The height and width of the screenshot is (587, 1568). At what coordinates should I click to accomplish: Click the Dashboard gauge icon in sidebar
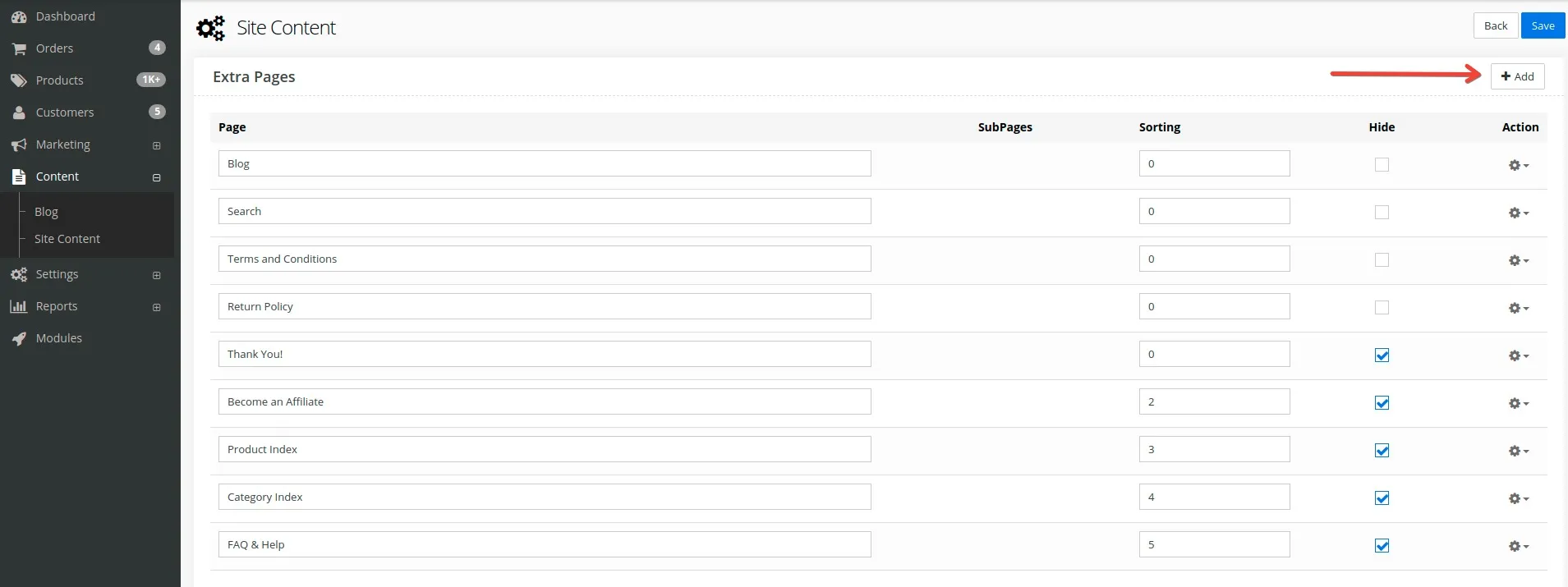[19, 16]
